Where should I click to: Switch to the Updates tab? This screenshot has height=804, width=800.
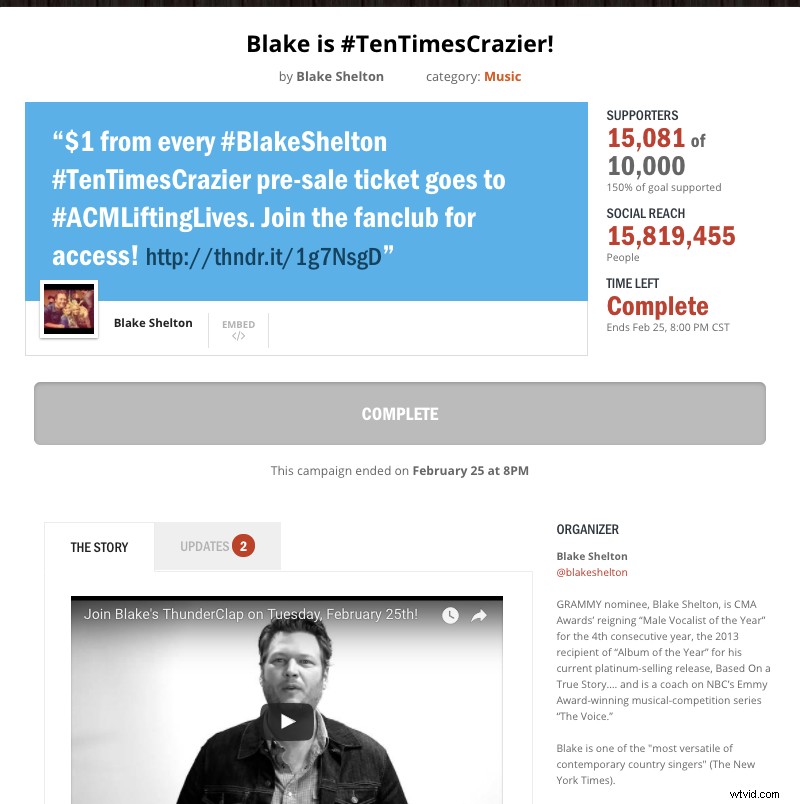point(205,546)
